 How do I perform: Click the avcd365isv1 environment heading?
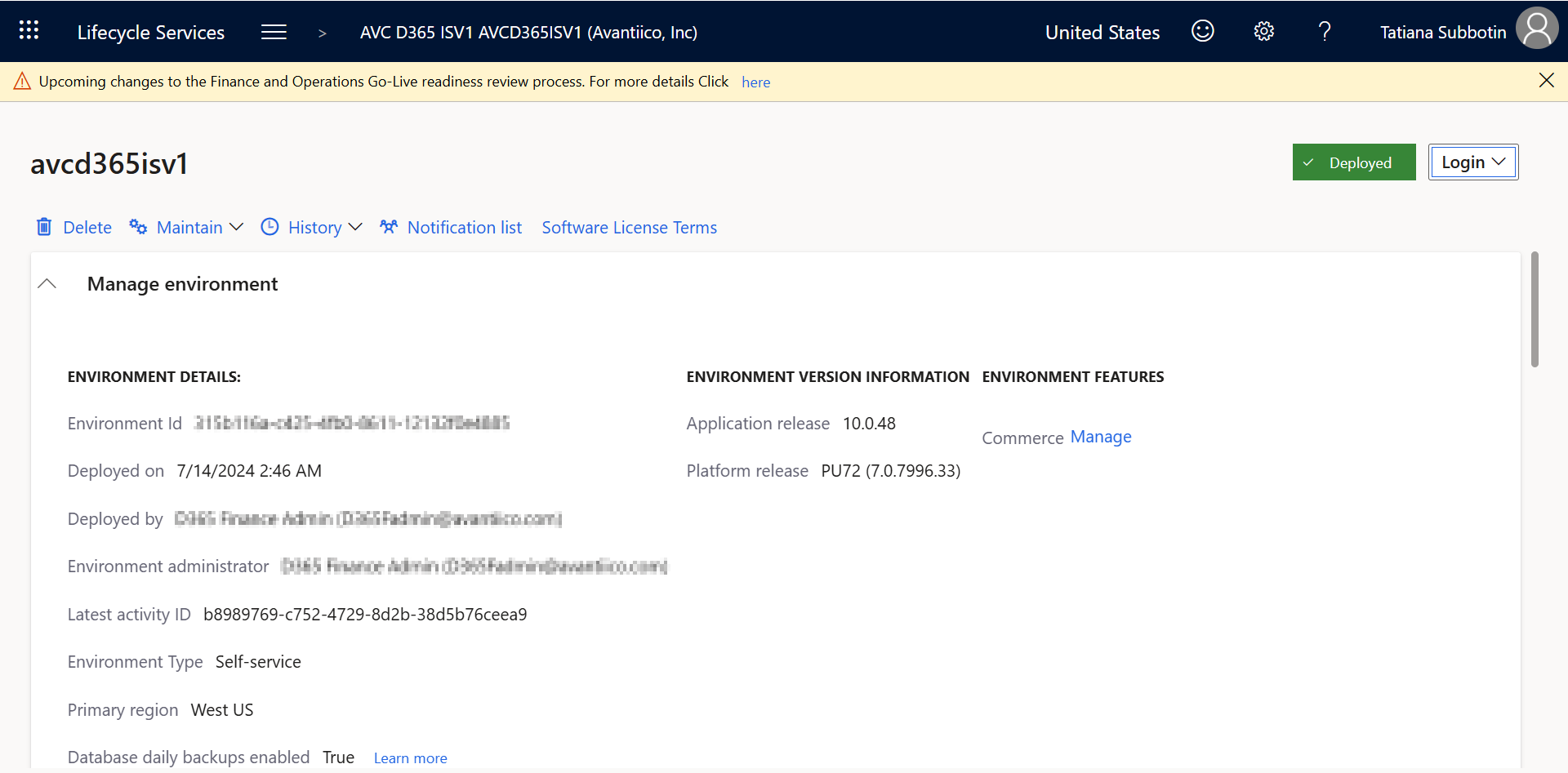pyautogui.click(x=109, y=163)
